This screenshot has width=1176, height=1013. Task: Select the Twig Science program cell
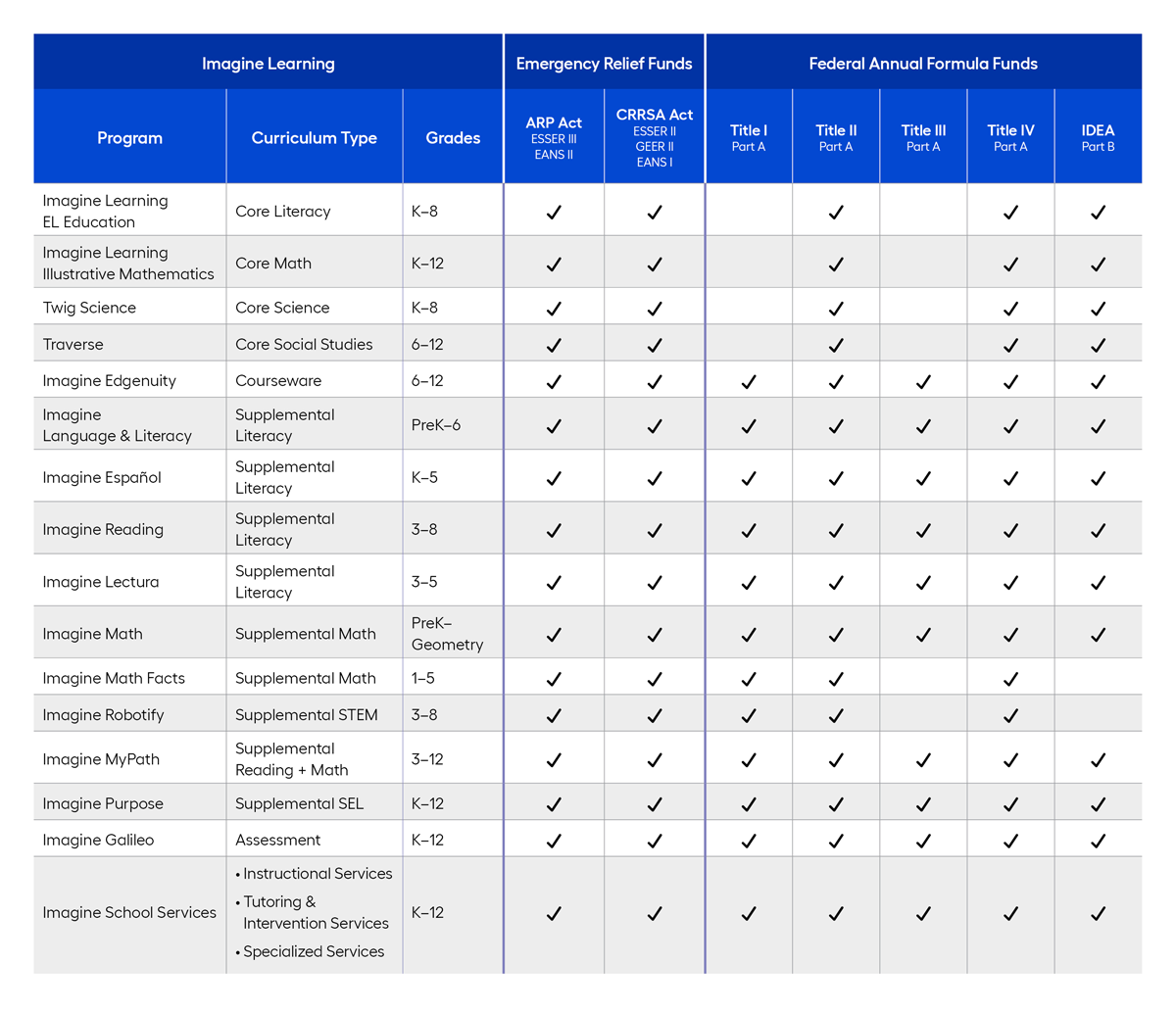(x=129, y=307)
